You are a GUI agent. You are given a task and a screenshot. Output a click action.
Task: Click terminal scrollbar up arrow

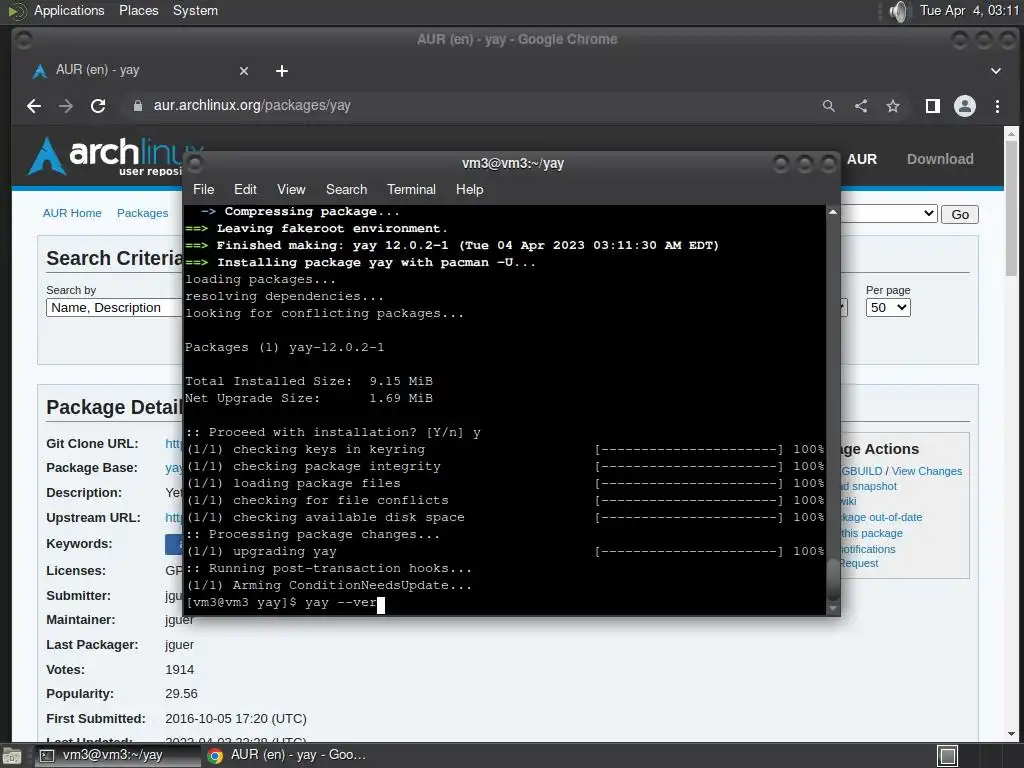coord(833,212)
